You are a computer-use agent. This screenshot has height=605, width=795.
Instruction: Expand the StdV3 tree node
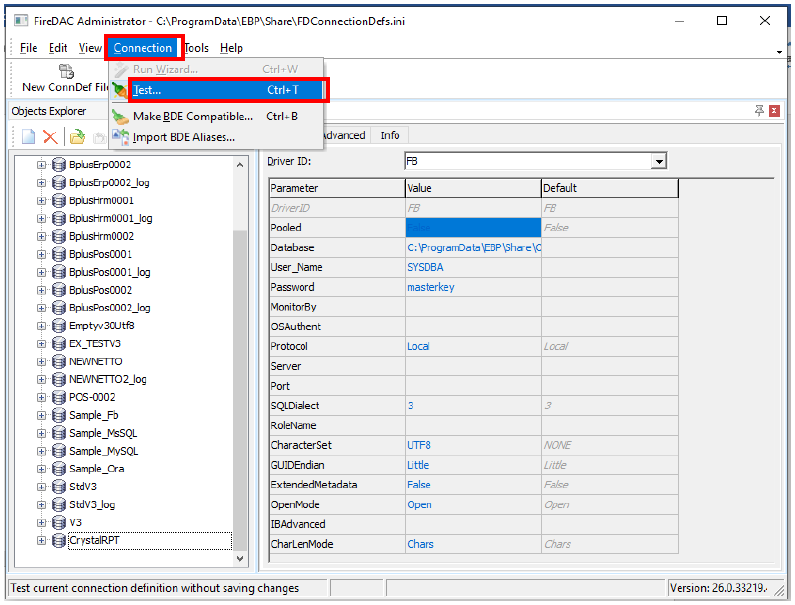coord(41,487)
